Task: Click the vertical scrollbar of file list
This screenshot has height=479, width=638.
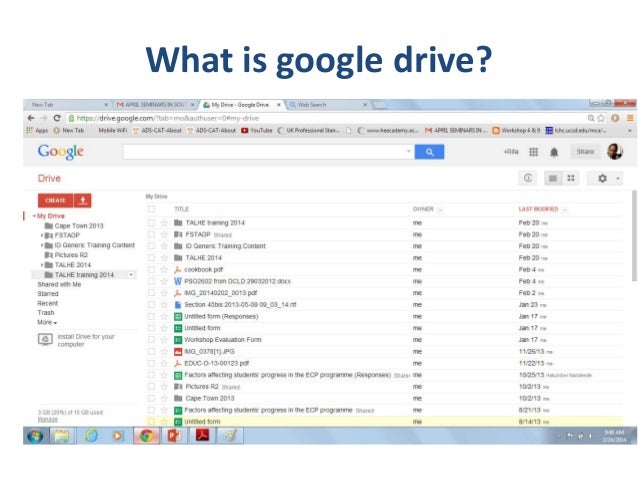Action: click(634, 235)
